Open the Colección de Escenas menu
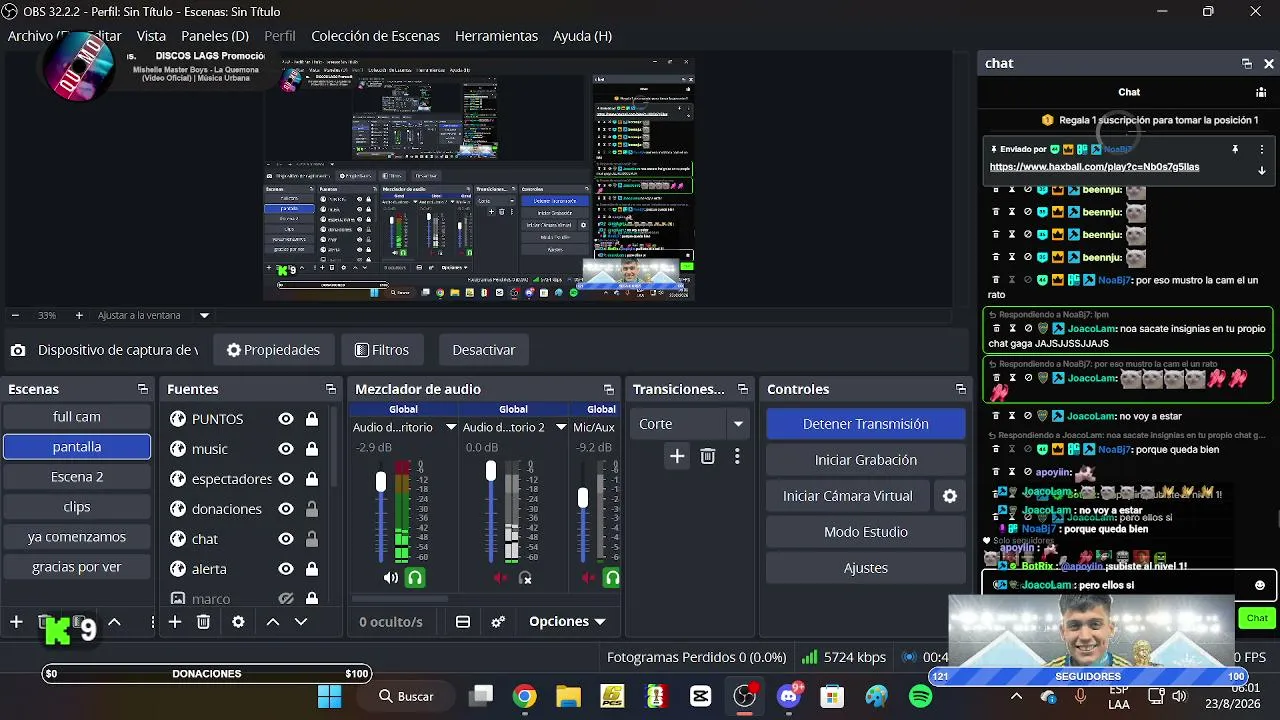 coord(375,36)
